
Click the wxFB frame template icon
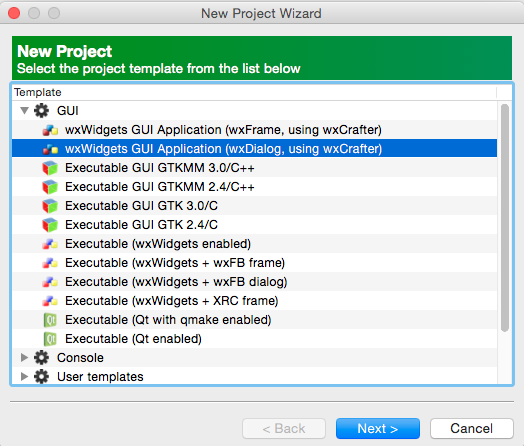tap(50, 263)
